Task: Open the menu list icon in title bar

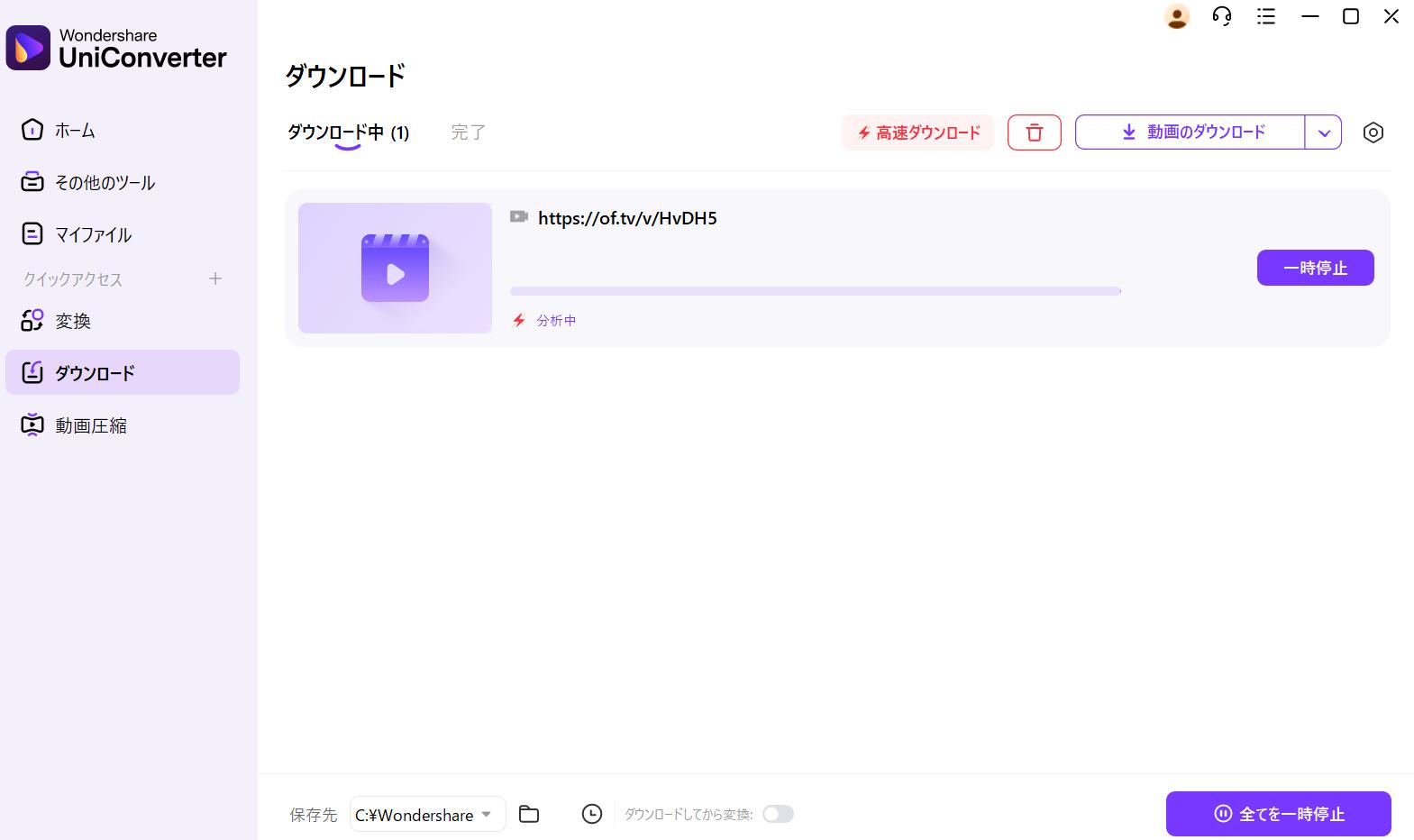Action: (1266, 16)
